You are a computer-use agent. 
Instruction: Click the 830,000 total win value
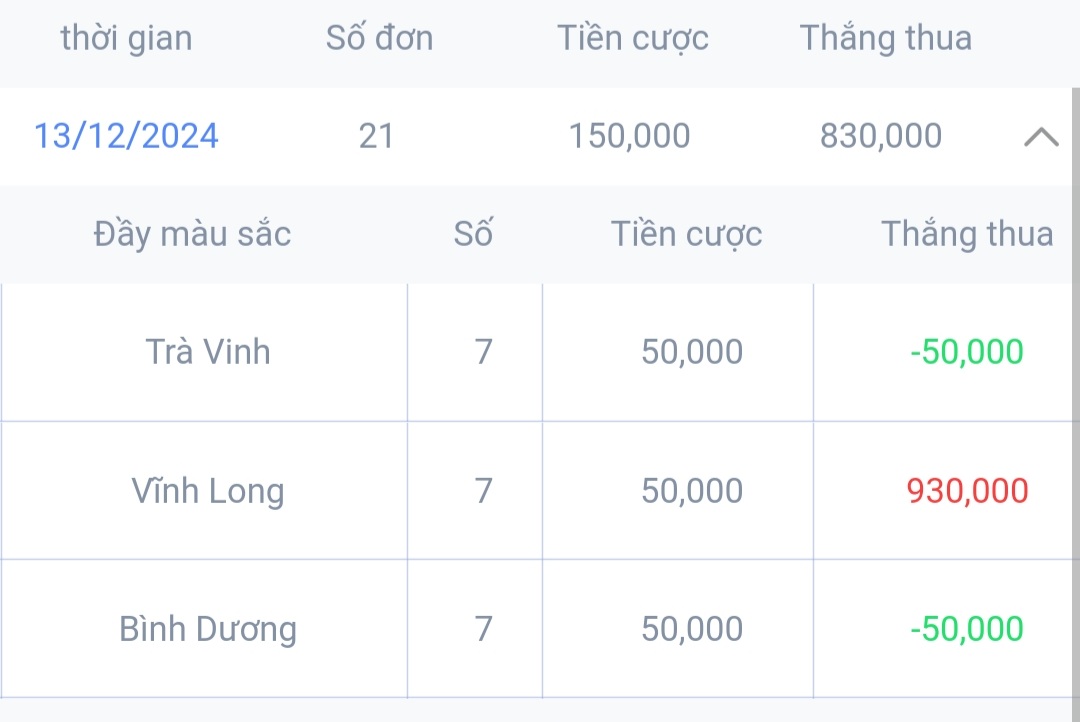tap(880, 136)
